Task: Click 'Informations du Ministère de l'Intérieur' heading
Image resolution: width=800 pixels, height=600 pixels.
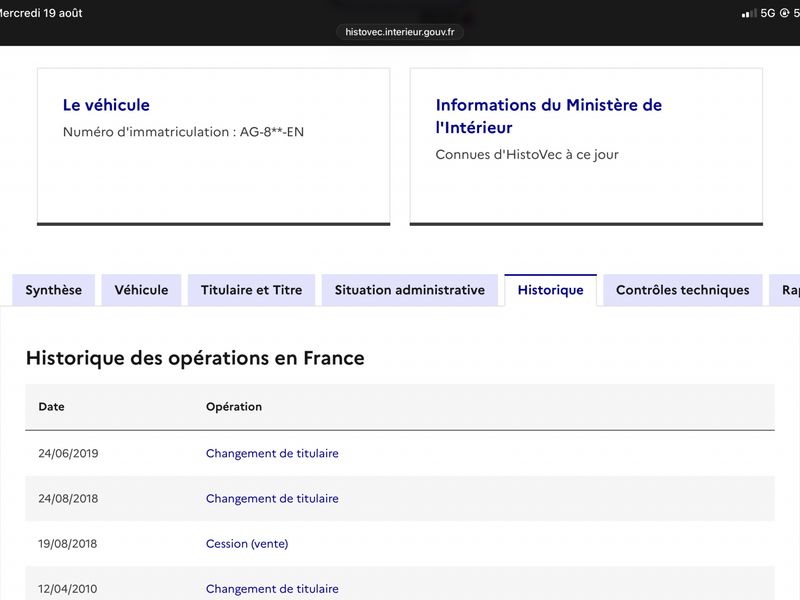Action: point(548,116)
